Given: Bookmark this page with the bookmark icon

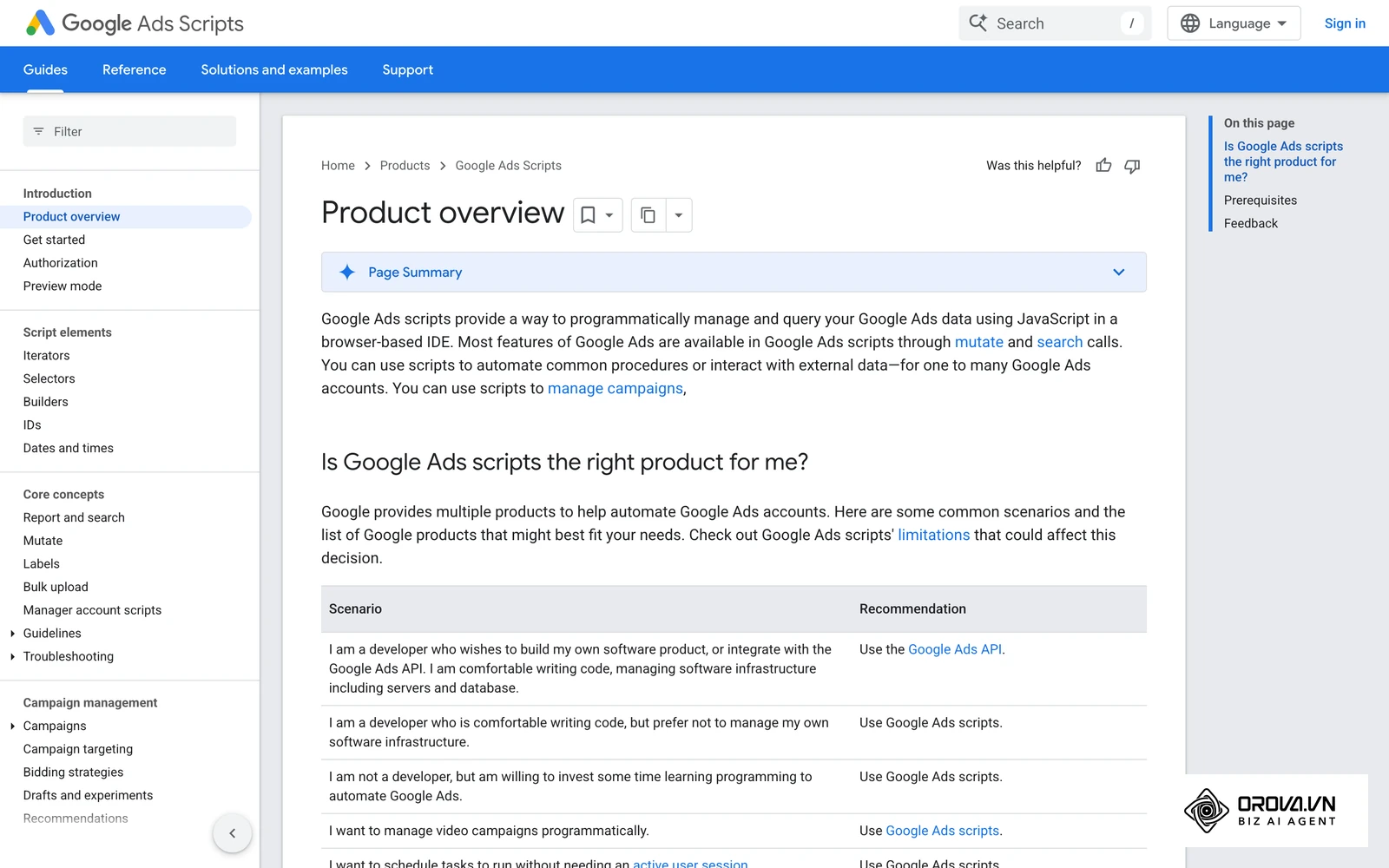Looking at the screenshot, I should (588, 215).
